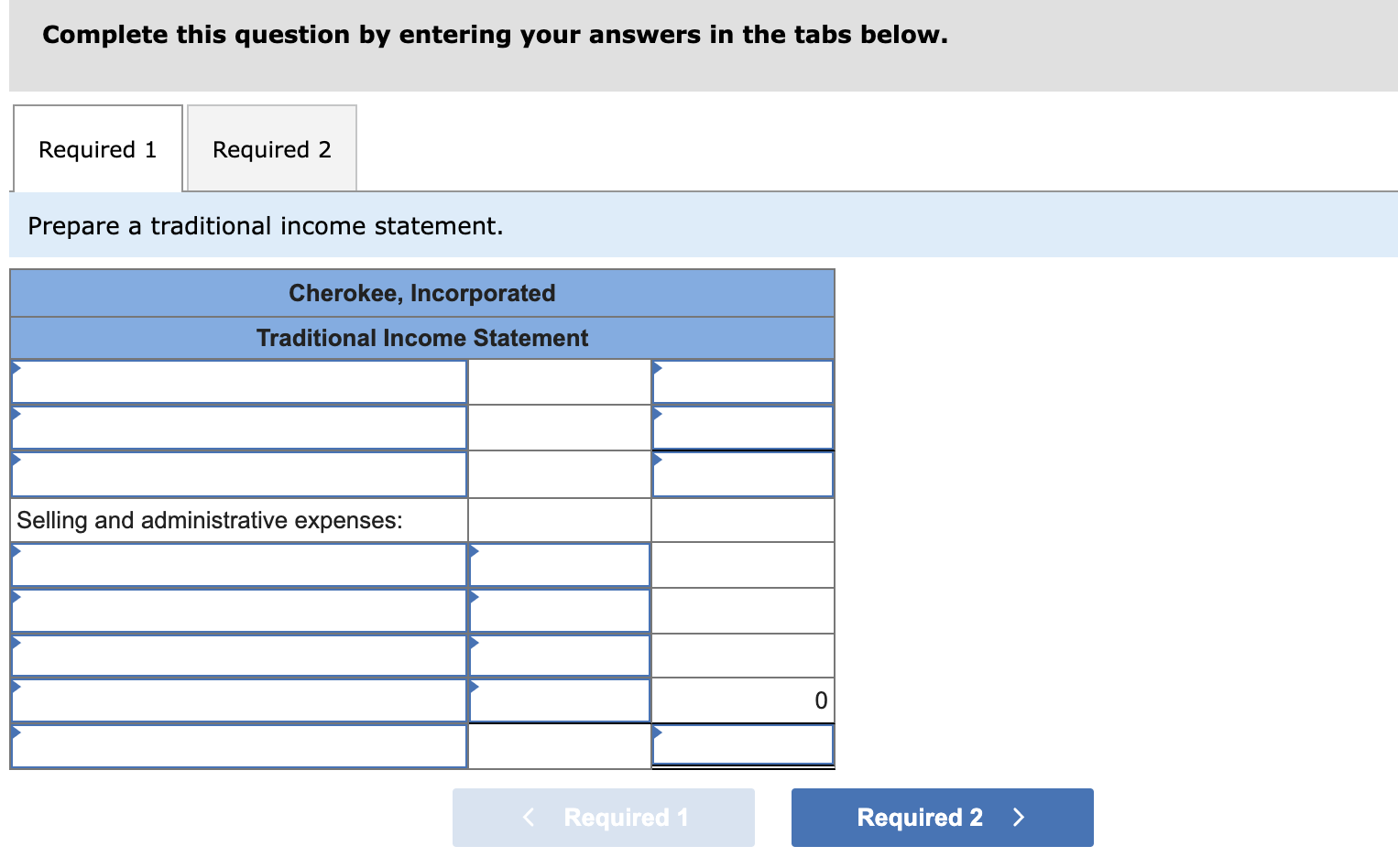The height and width of the screenshot is (868, 1398).
Task: Click the amount cell next to second expense row
Action: click(559, 611)
